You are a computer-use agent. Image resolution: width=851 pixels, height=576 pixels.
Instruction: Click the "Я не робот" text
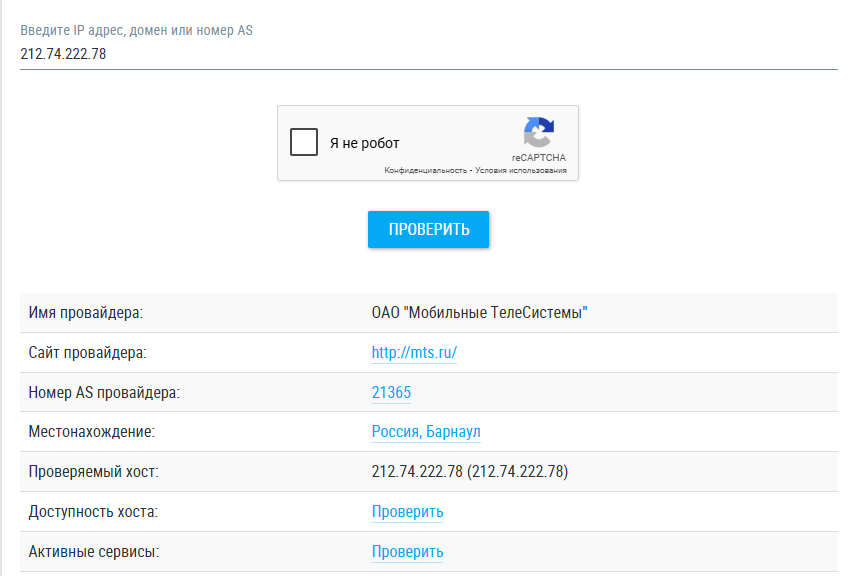(x=364, y=143)
